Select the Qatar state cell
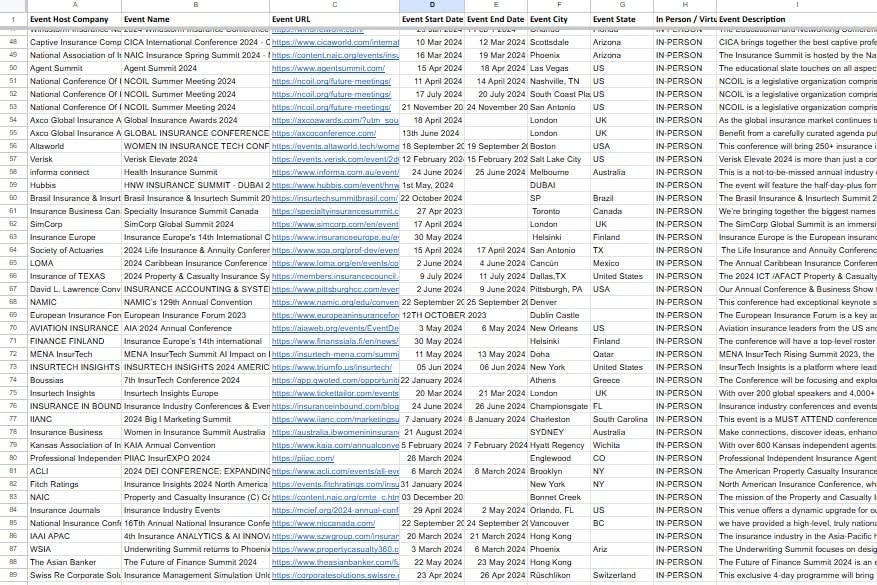Screen dimensions: 877x585 tap(622, 354)
